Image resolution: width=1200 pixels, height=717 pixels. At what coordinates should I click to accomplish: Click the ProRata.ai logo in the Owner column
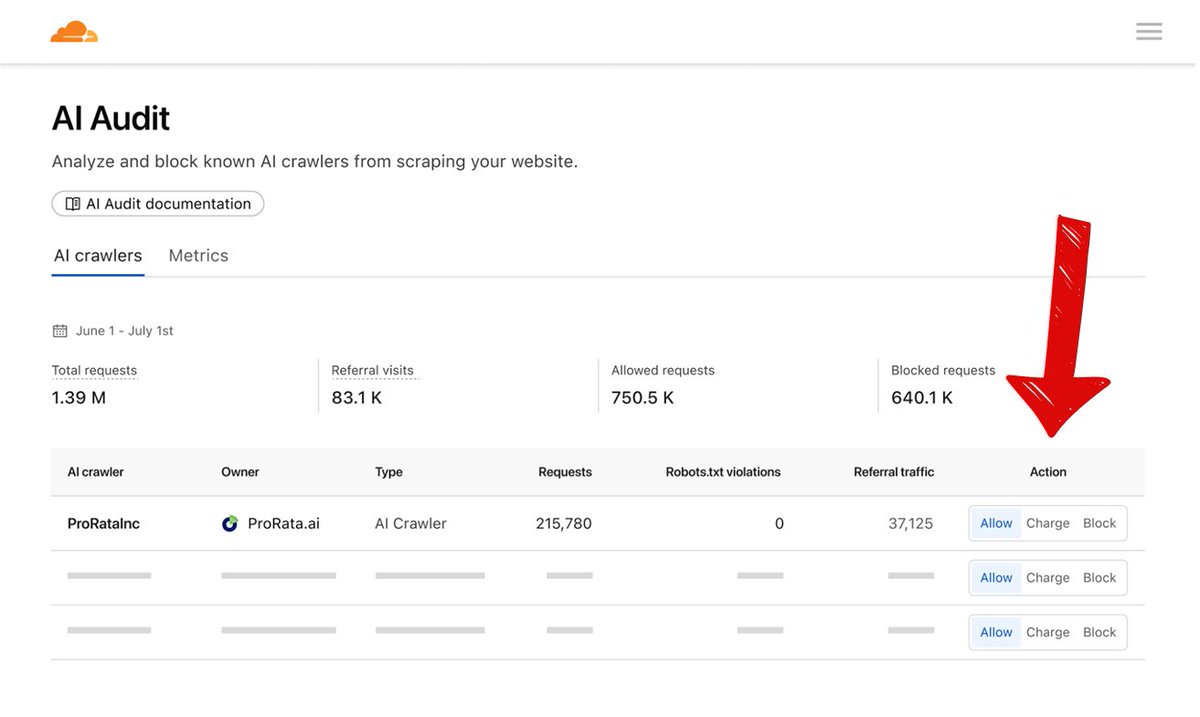tap(230, 522)
